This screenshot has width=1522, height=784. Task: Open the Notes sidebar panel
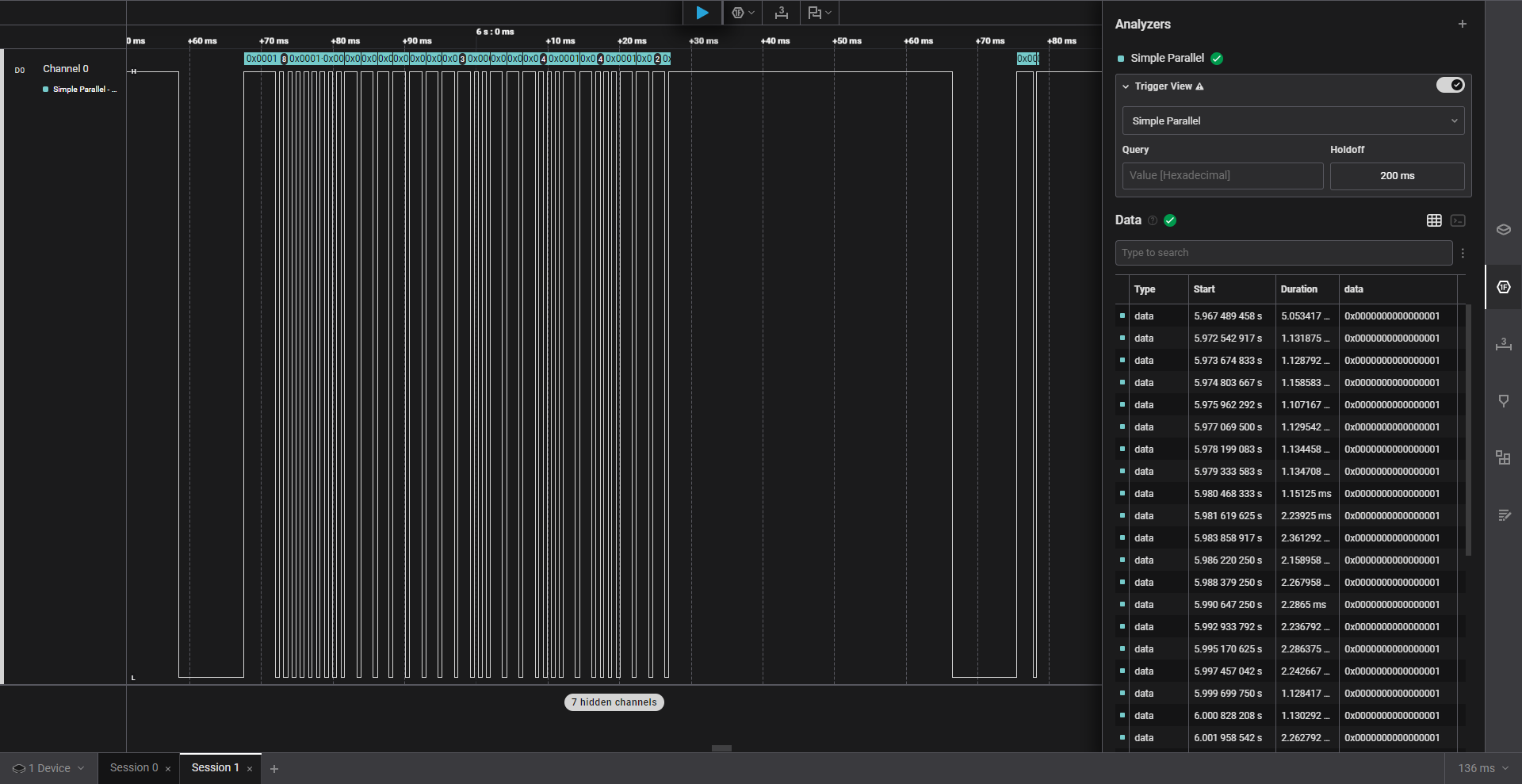(1503, 515)
